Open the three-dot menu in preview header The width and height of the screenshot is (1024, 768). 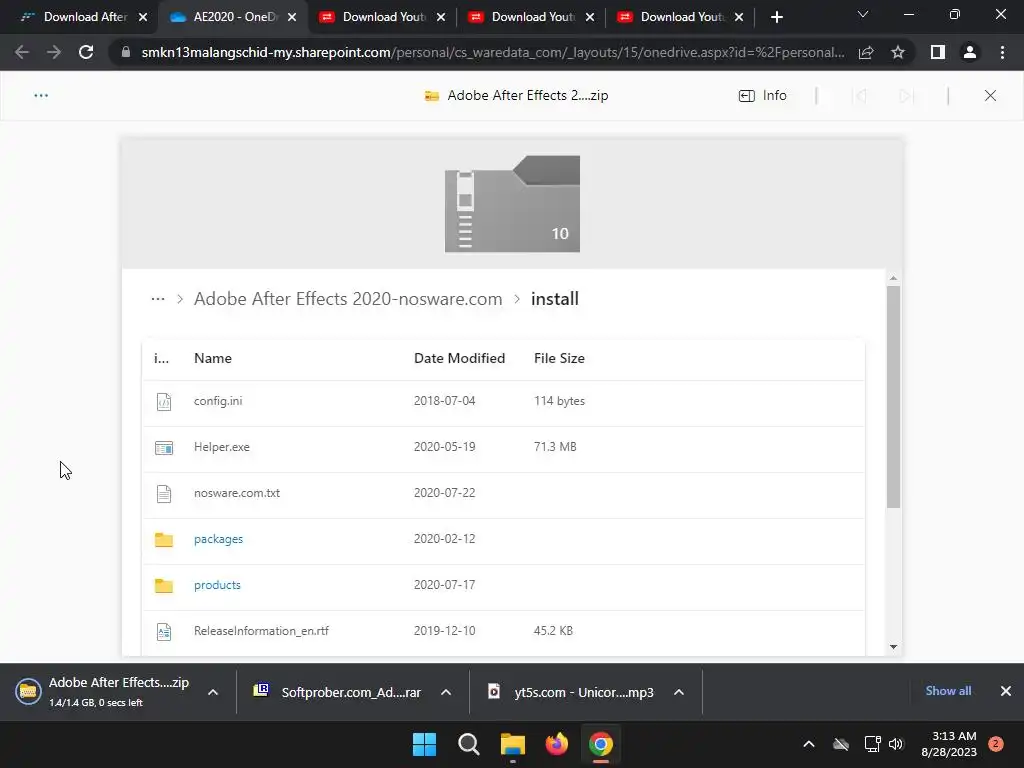click(41, 95)
